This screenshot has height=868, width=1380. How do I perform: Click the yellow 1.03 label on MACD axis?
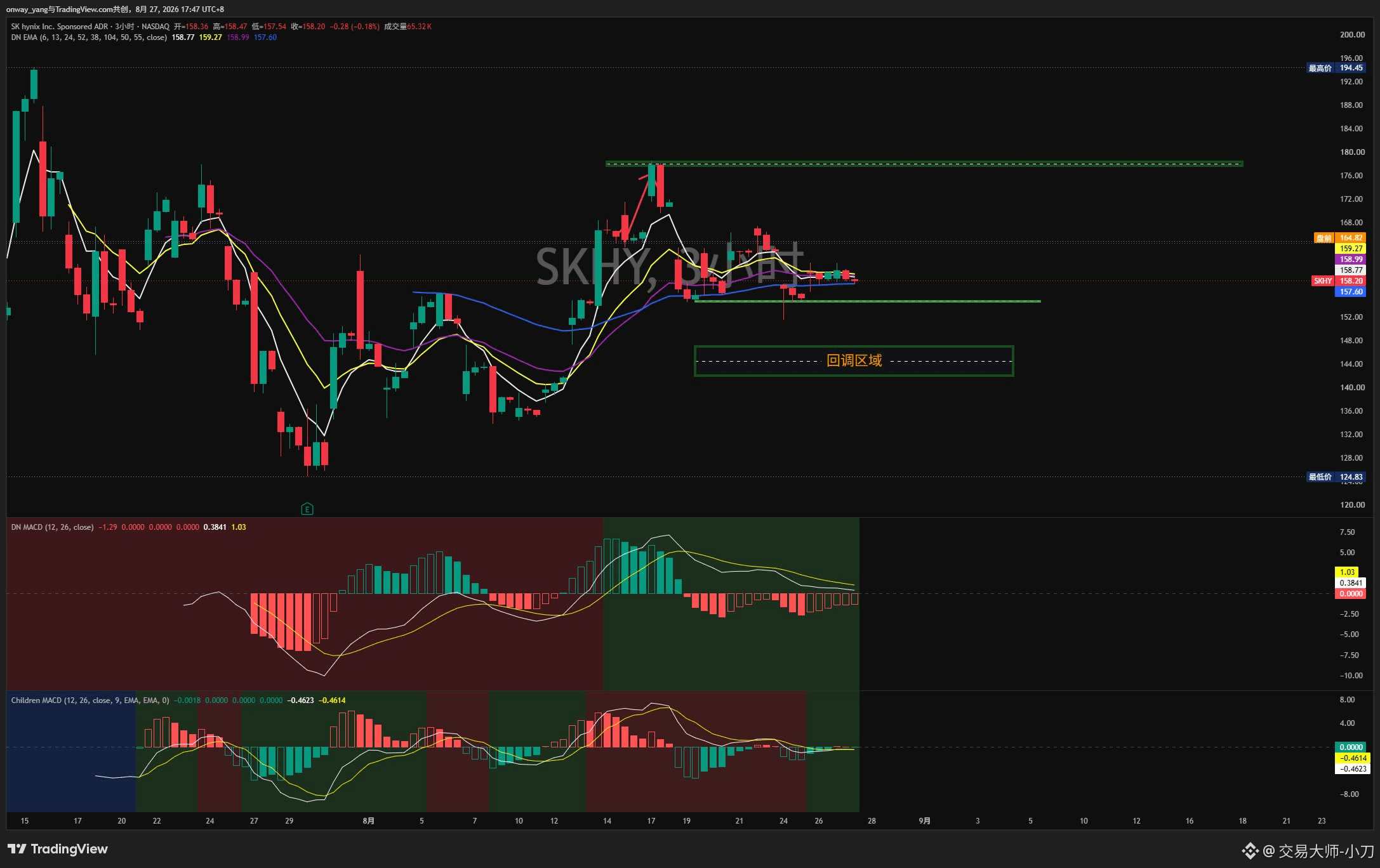tap(1347, 572)
